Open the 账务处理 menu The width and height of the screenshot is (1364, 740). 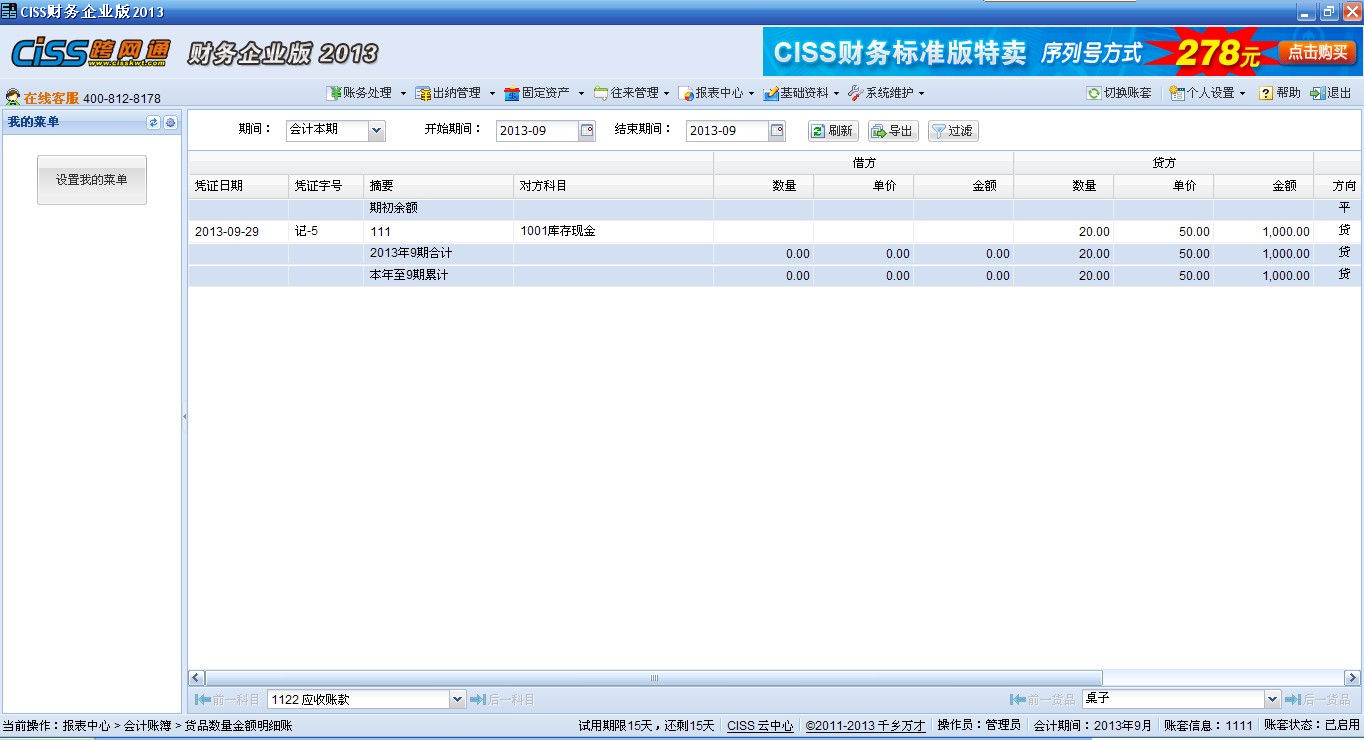tap(366, 93)
